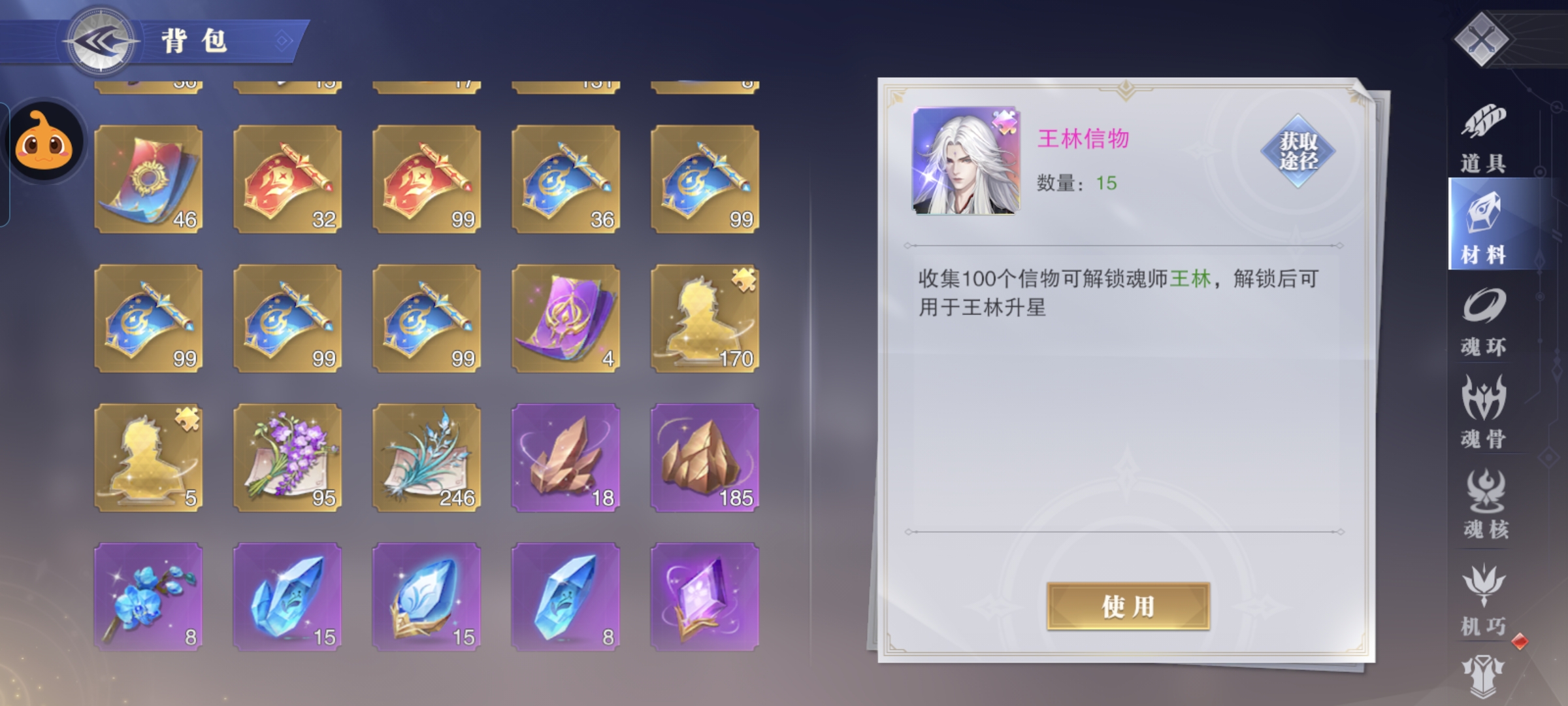The image size is (1568, 706).
Task: Select the purple scroll item with count 4
Action: (x=566, y=318)
